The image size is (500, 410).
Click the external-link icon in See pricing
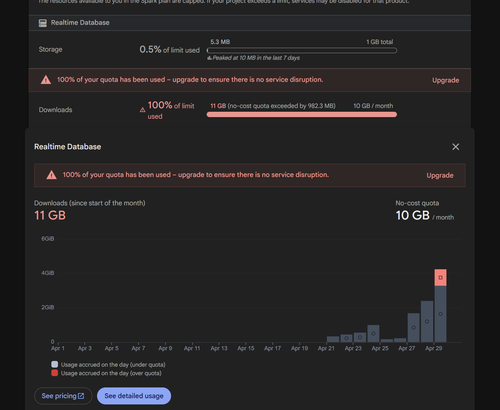pos(81,396)
